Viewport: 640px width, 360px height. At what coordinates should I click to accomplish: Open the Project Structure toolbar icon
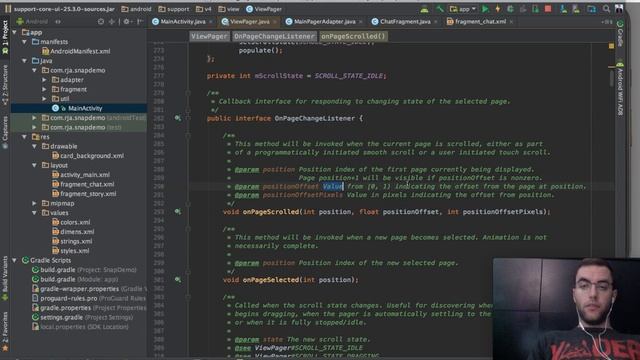pyautogui.click(x=591, y=9)
